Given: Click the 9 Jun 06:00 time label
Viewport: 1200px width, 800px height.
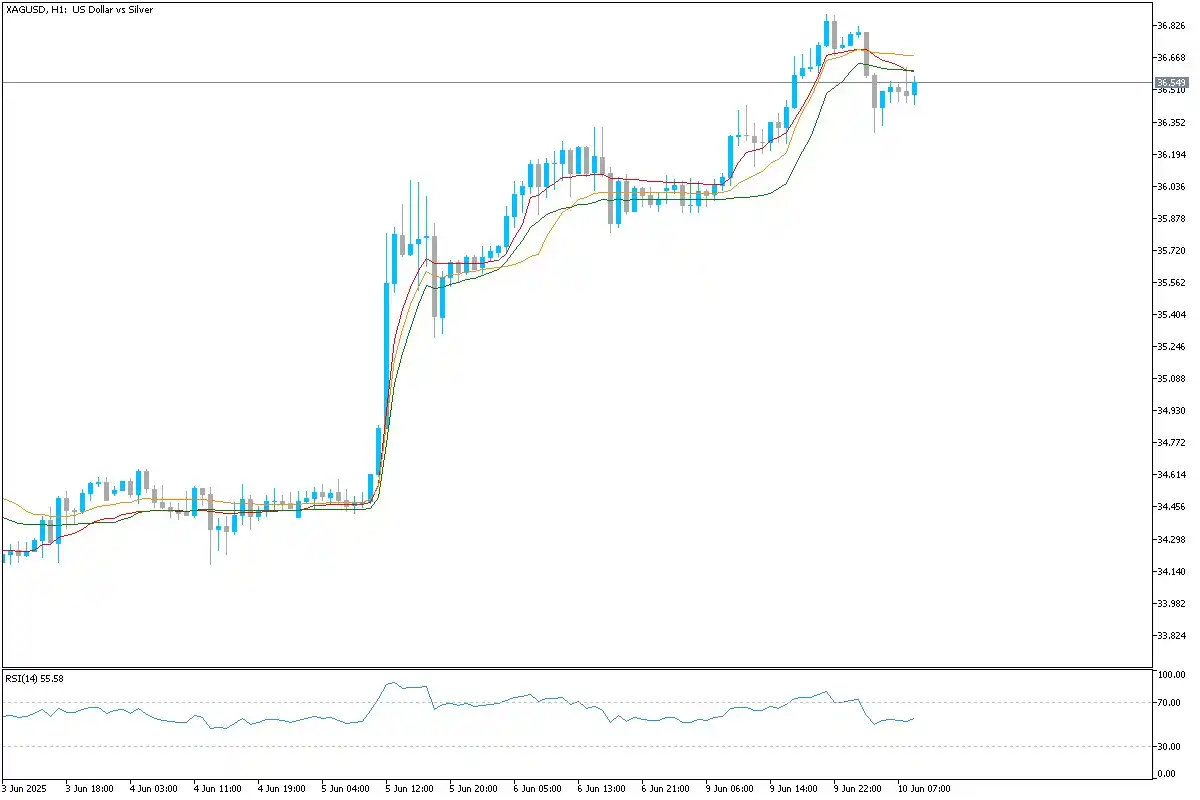Looking at the screenshot, I should (729, 789).
